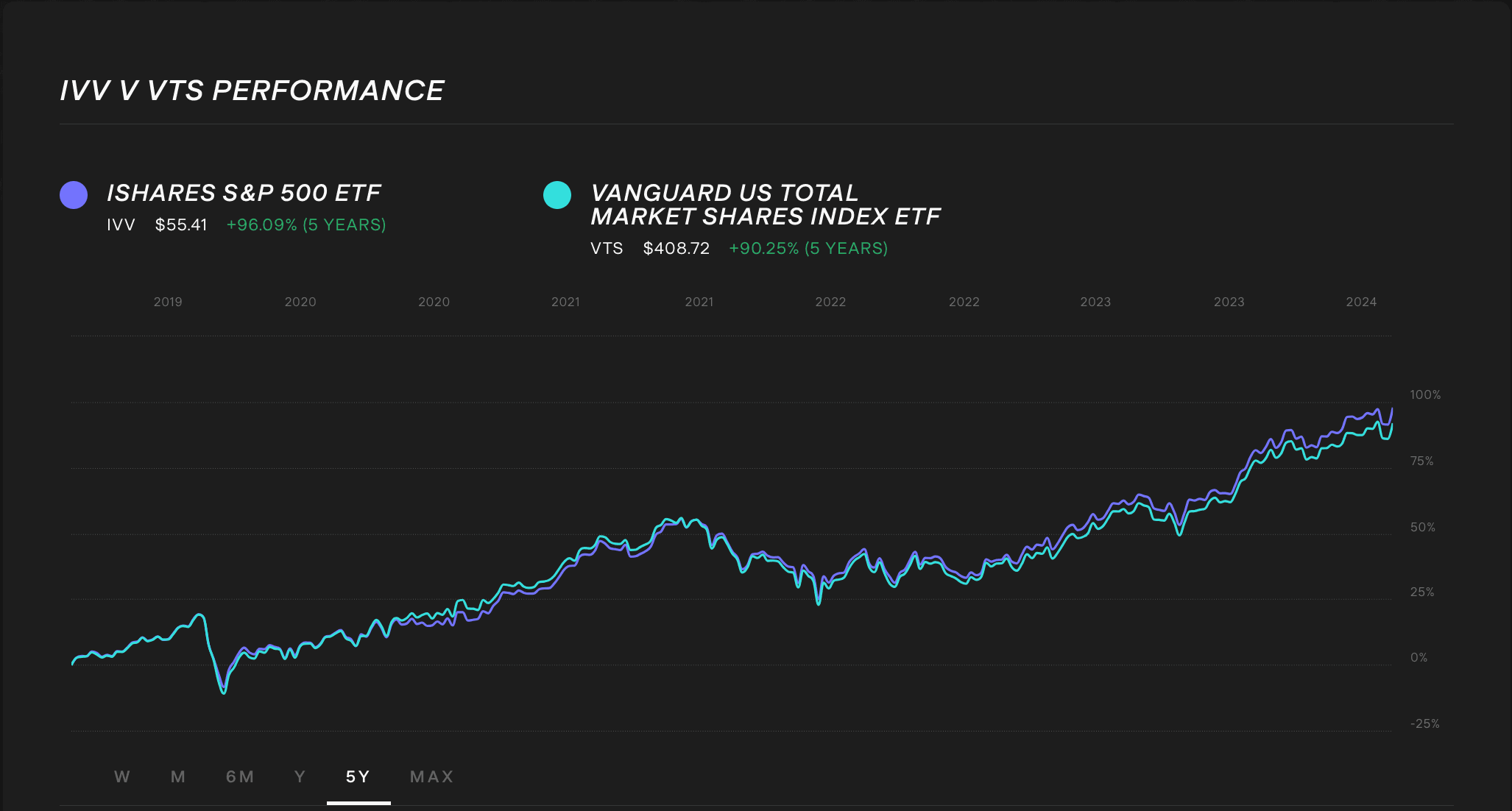Select the M timeframe option
The height and width of the screenshot is (811, 1512).
pyautogui.click(x=177, y=776)
